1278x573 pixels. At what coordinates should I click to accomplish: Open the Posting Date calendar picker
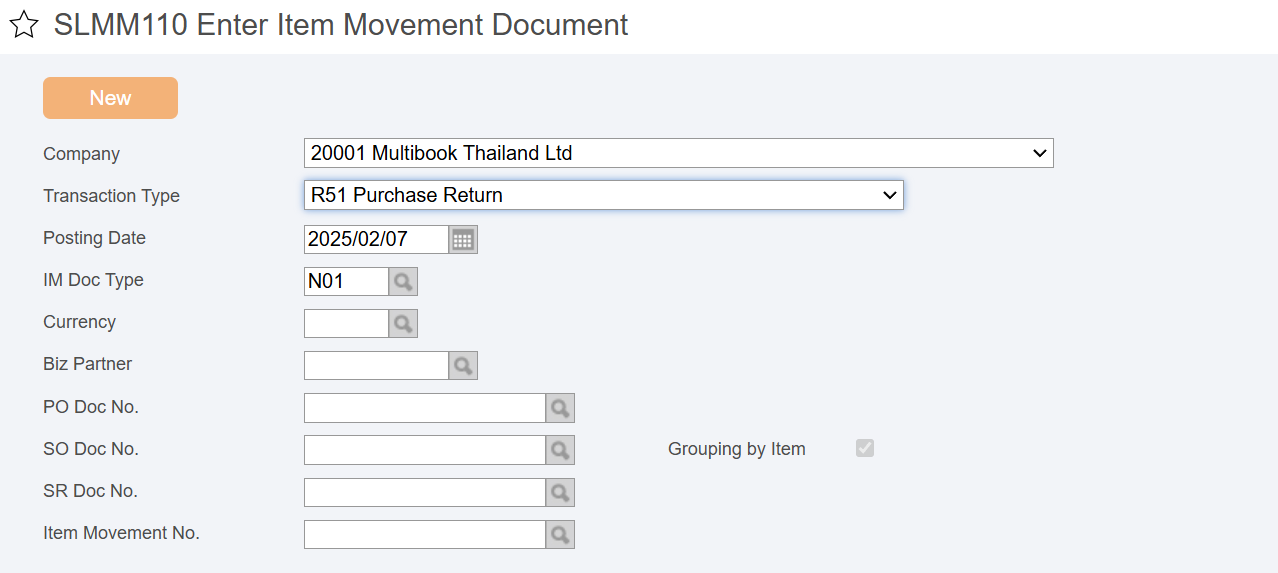pos(463,240)
